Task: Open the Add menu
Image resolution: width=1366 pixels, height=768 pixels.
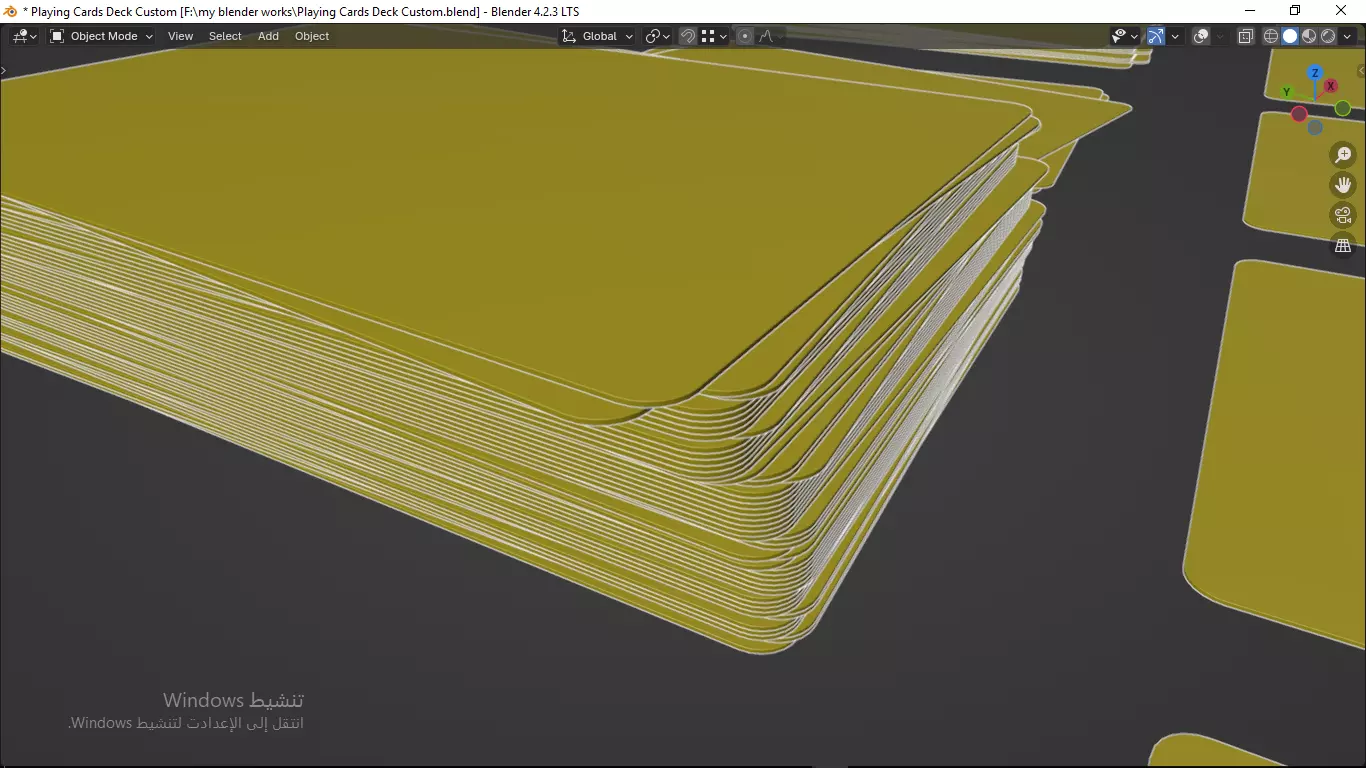Action: coord(268,36)
